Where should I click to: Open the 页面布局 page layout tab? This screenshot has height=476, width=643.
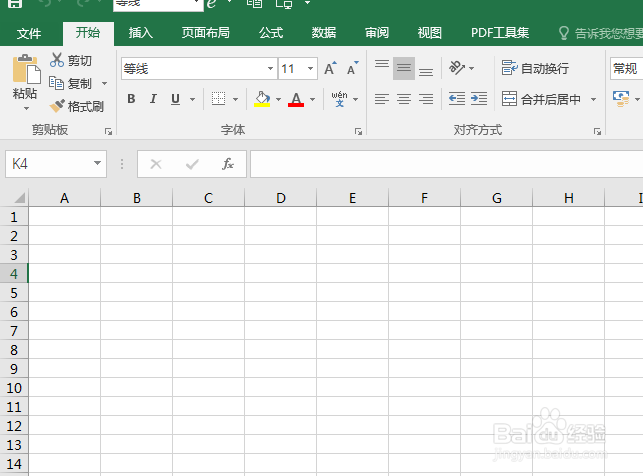(x=206, y=32)
